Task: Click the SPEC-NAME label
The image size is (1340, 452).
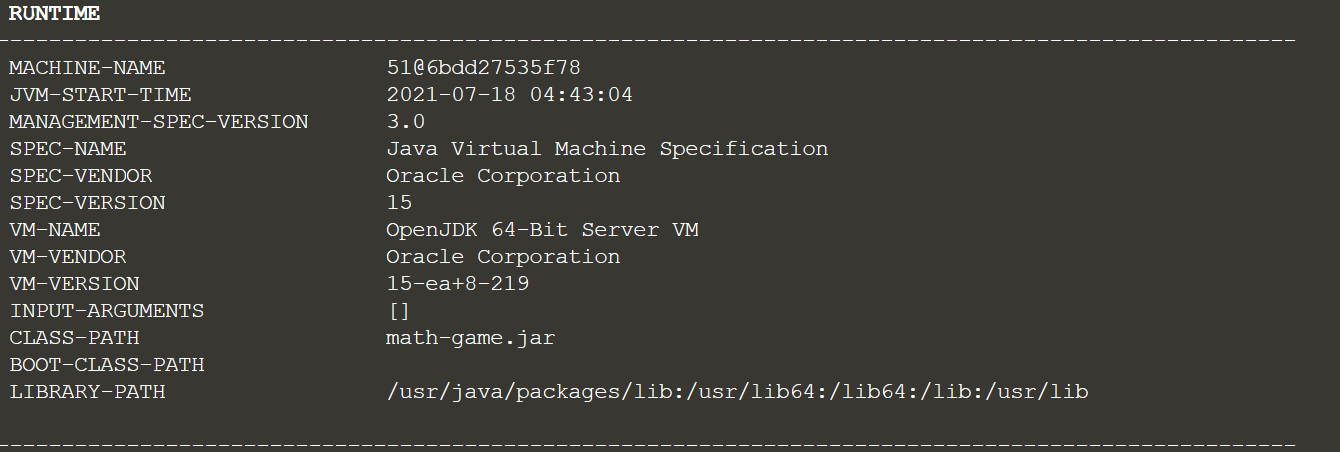Action: 68,149
